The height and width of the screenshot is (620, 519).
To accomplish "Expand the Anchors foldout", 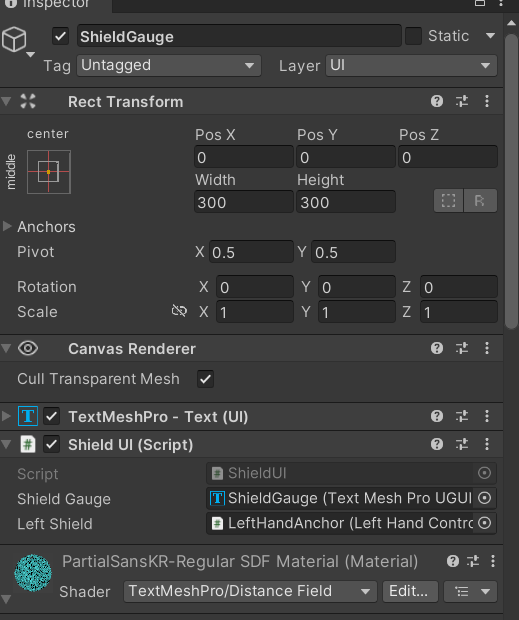I will click(x=6, y=226).
